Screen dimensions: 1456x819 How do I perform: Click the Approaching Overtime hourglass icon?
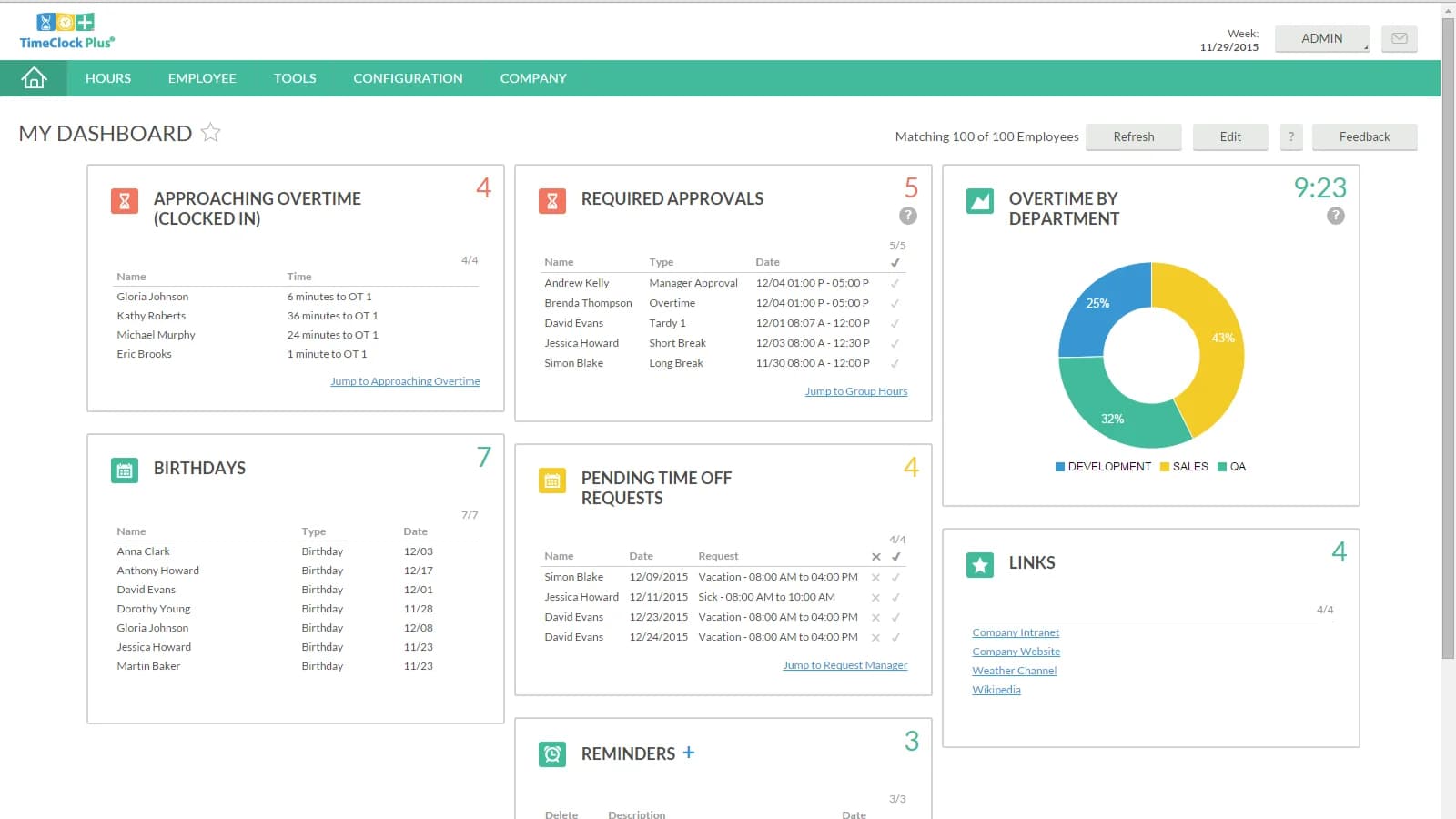coord(125,201)
